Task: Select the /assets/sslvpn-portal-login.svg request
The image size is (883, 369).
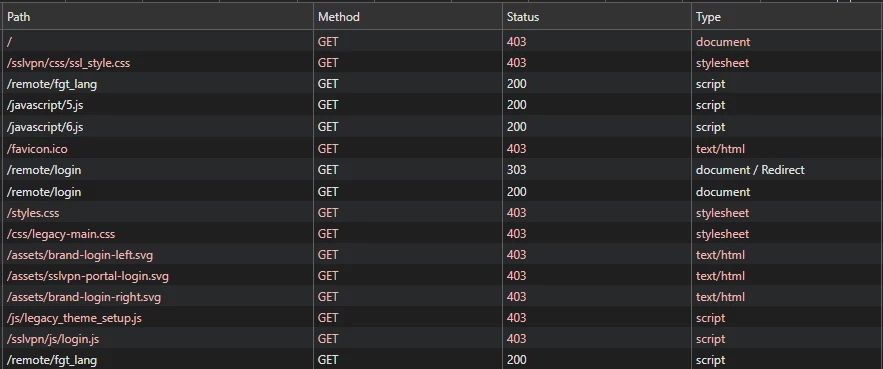Action: pos(442,276)
